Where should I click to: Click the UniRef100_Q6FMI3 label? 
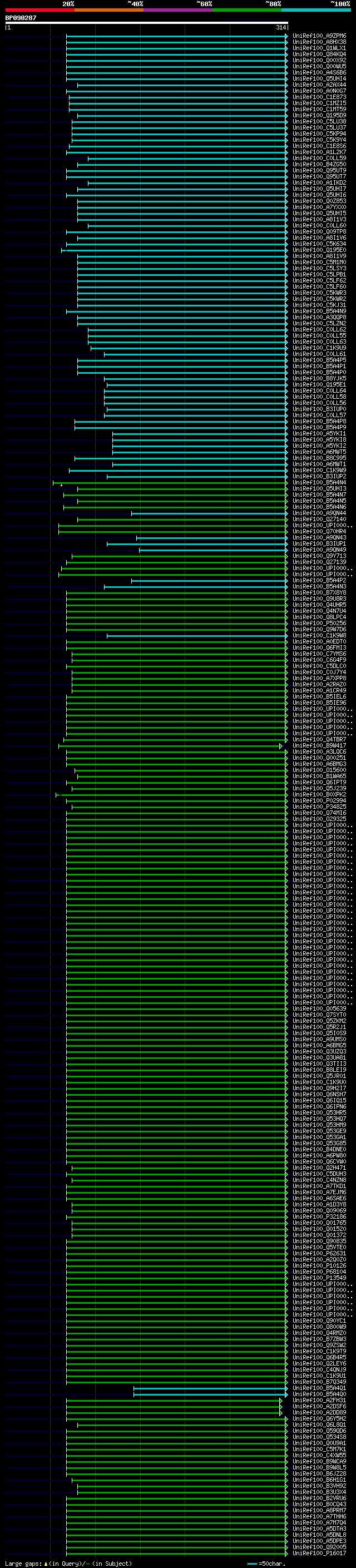(319, 648)
